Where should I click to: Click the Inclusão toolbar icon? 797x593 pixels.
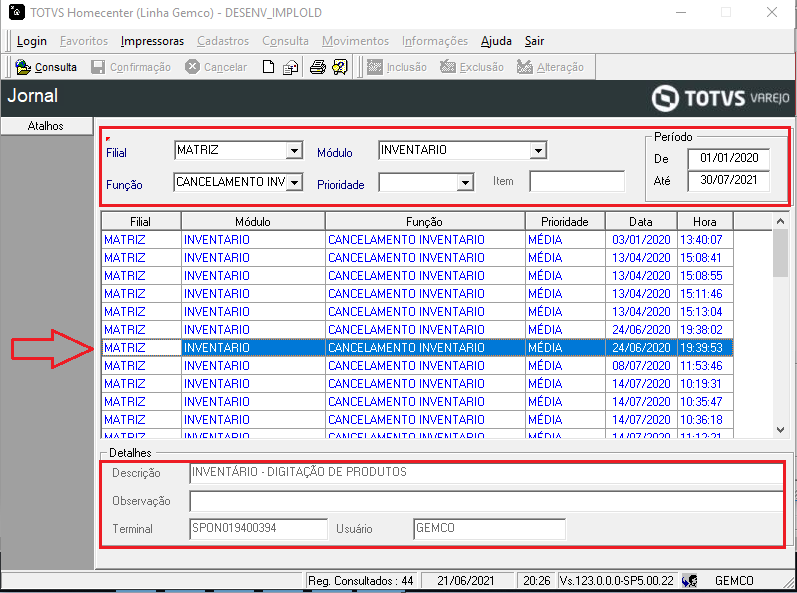[x=375, y=67]
